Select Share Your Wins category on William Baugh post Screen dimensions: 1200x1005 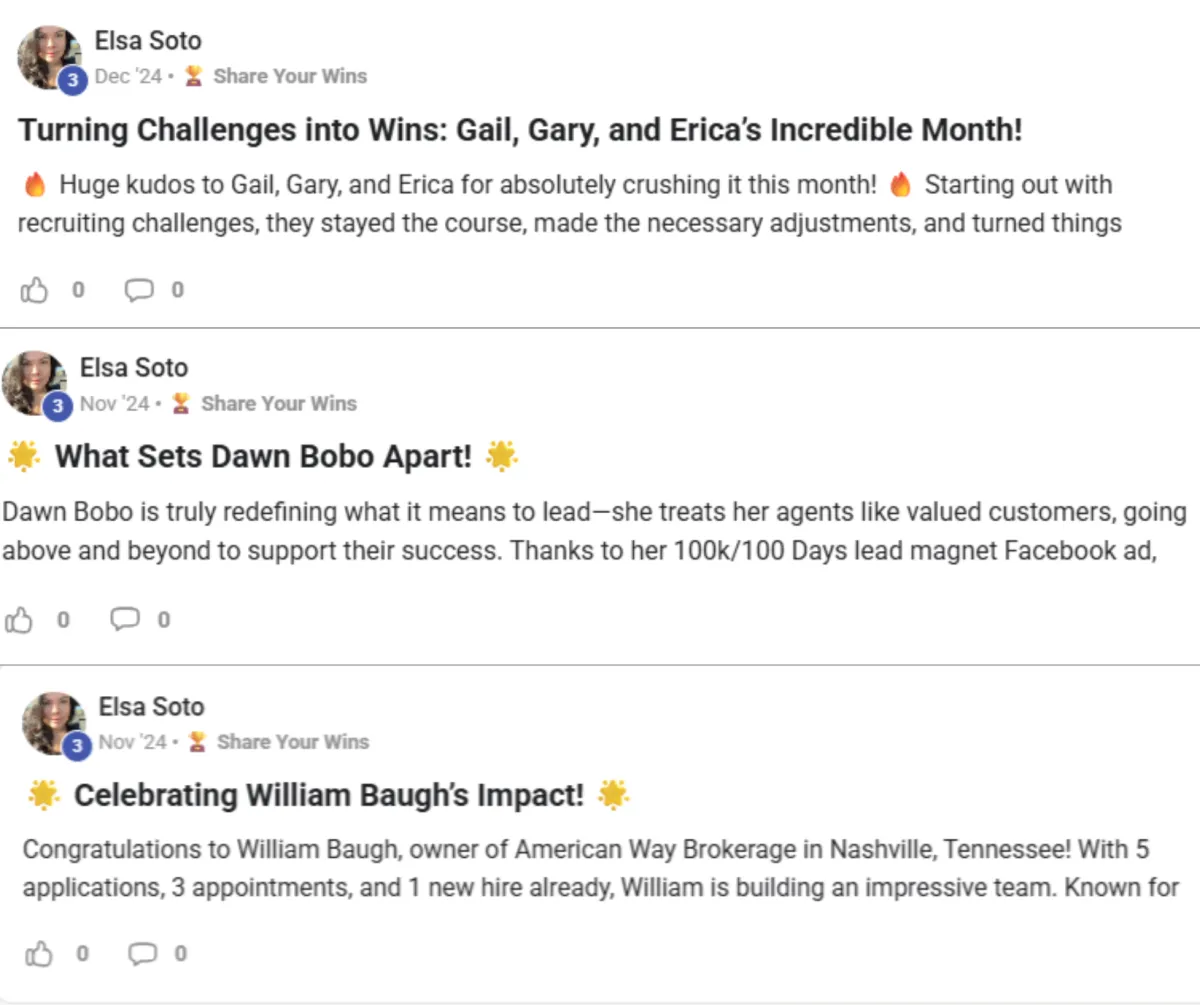click(x=293, y=742)
